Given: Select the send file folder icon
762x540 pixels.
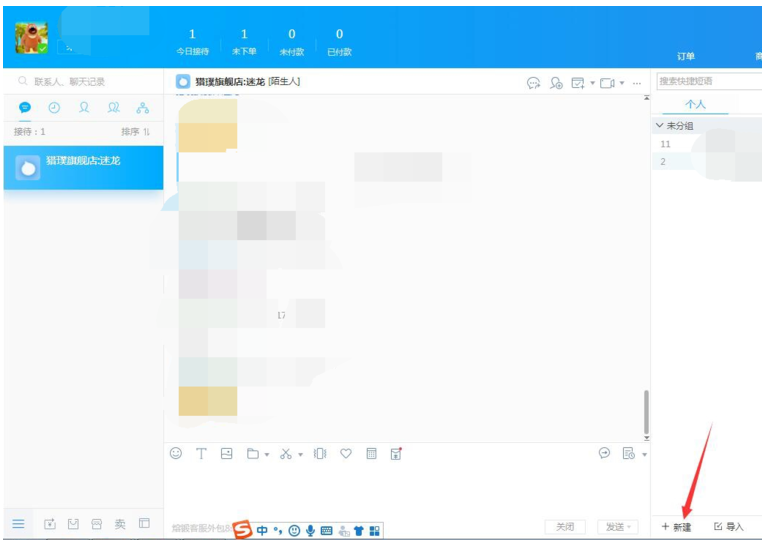Looking at the screenshot, I should (x=253, y=453).
